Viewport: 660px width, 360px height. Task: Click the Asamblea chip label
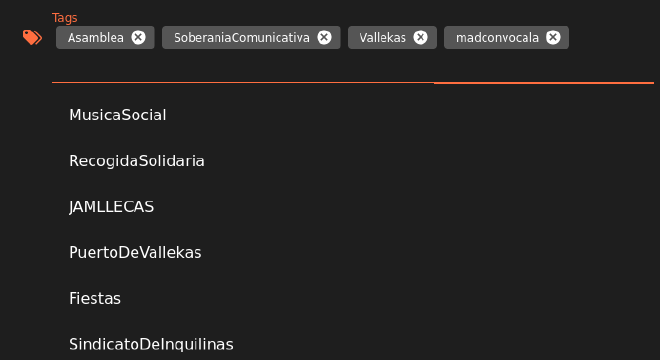(96, 38)
